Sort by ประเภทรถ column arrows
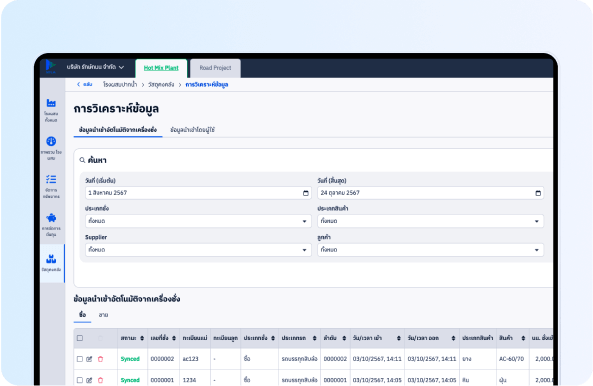Image resolution: width=593 pixels, height=386 pixels. (314, 338)
